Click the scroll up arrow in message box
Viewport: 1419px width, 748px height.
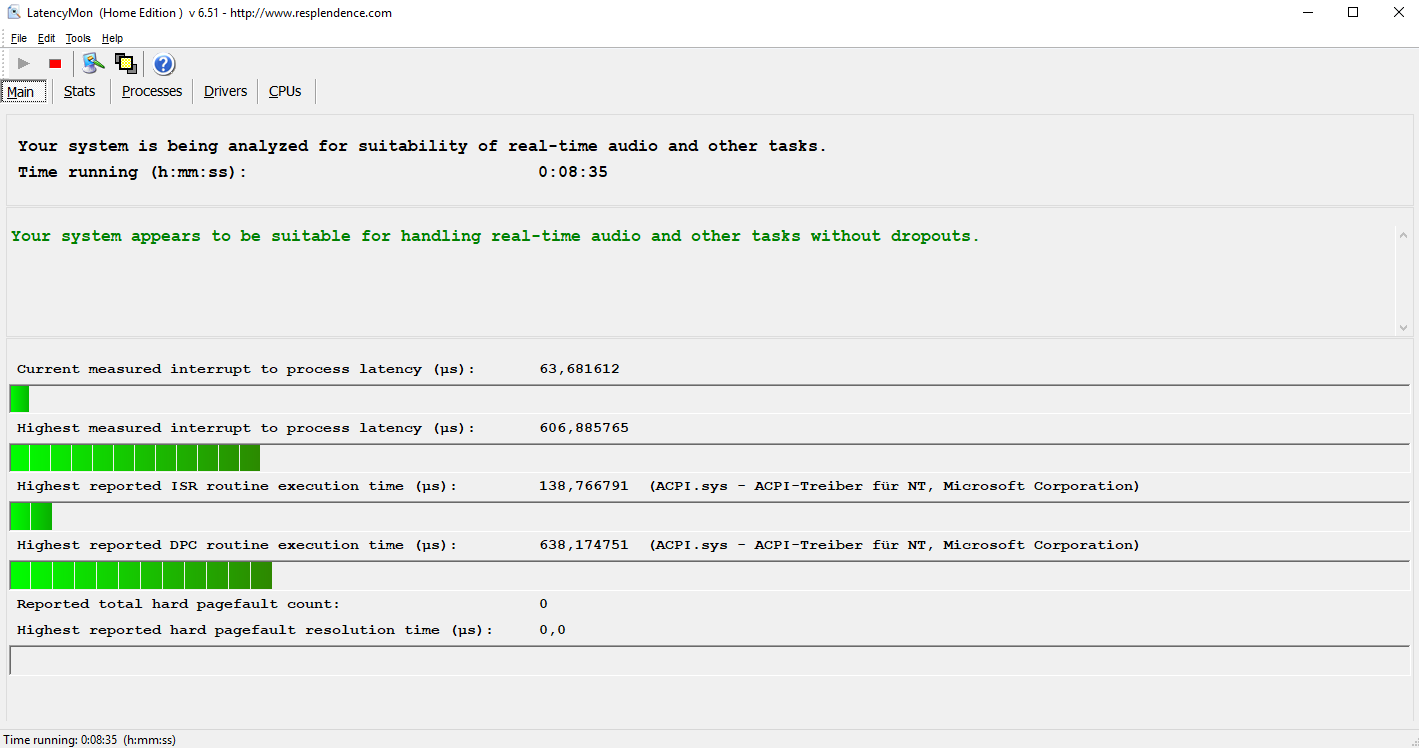tap(1403, 236)
